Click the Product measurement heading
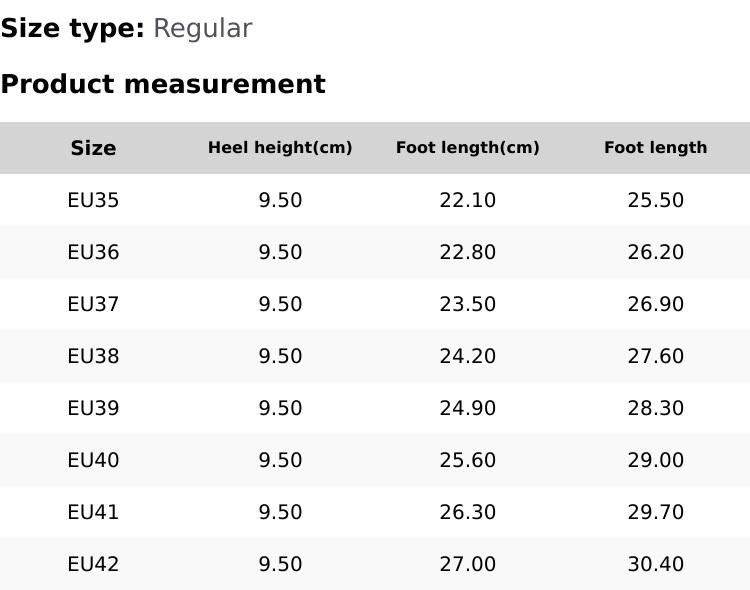The width and height of the screenshot is (750, 590). [163, 84]
